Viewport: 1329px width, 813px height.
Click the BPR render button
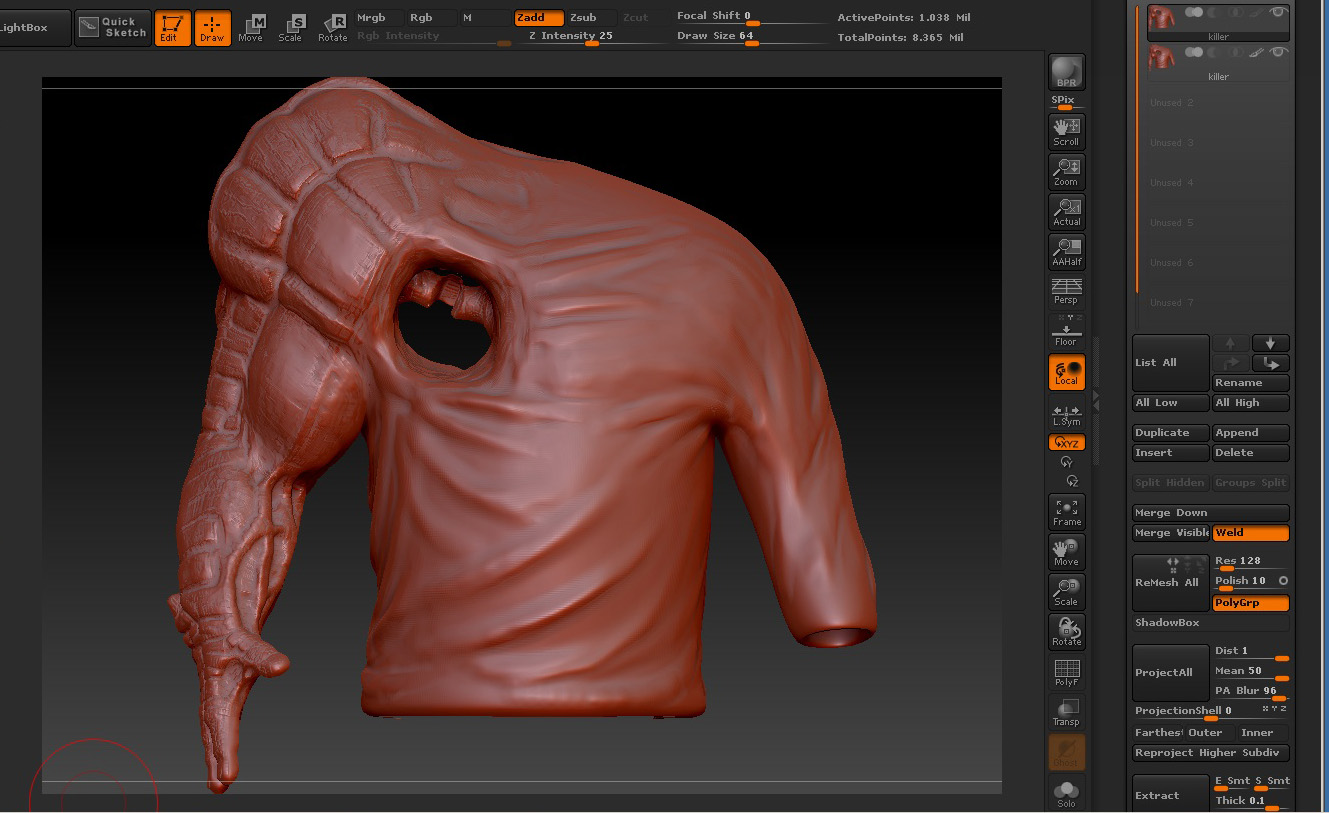coord(1066,72)
